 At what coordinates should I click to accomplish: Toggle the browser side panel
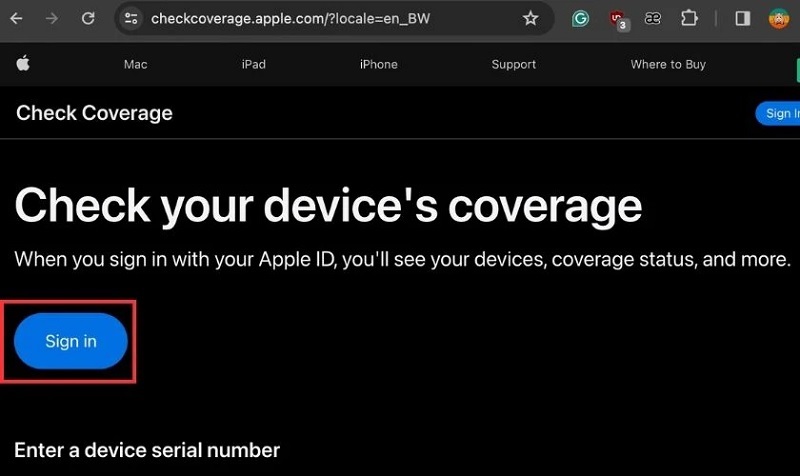tap(743, 18)
